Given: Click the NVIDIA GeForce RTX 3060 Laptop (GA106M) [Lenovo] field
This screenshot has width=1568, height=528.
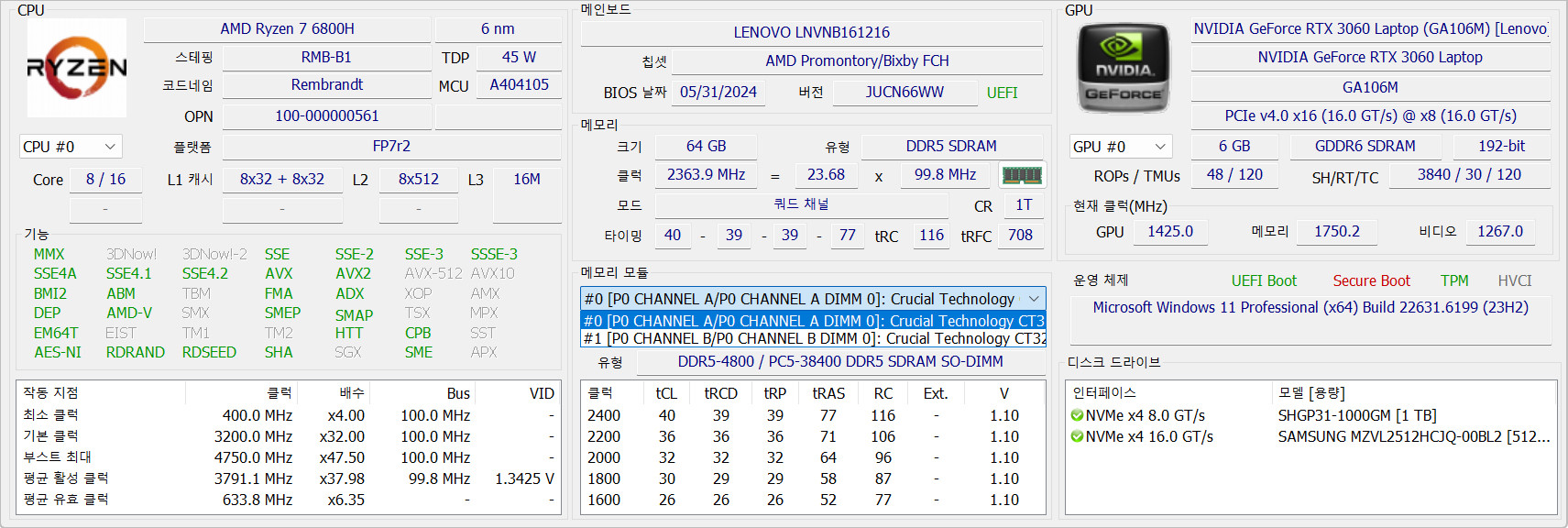Looking at the screenshot, I should [x=1370, y=29].
